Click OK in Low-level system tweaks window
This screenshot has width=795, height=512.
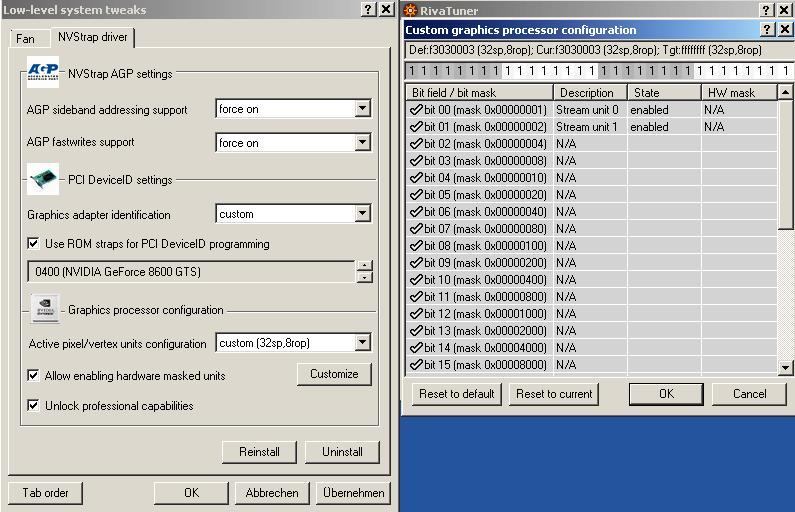coord(191,493)
